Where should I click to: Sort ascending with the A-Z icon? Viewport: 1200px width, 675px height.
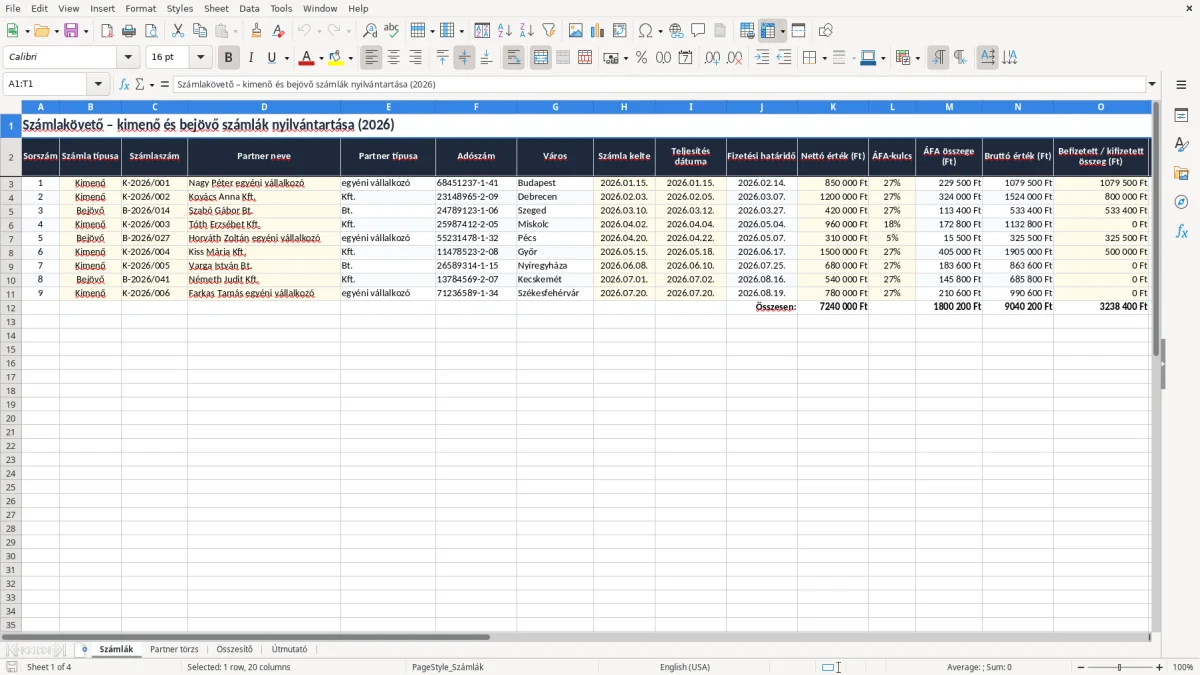504,31
